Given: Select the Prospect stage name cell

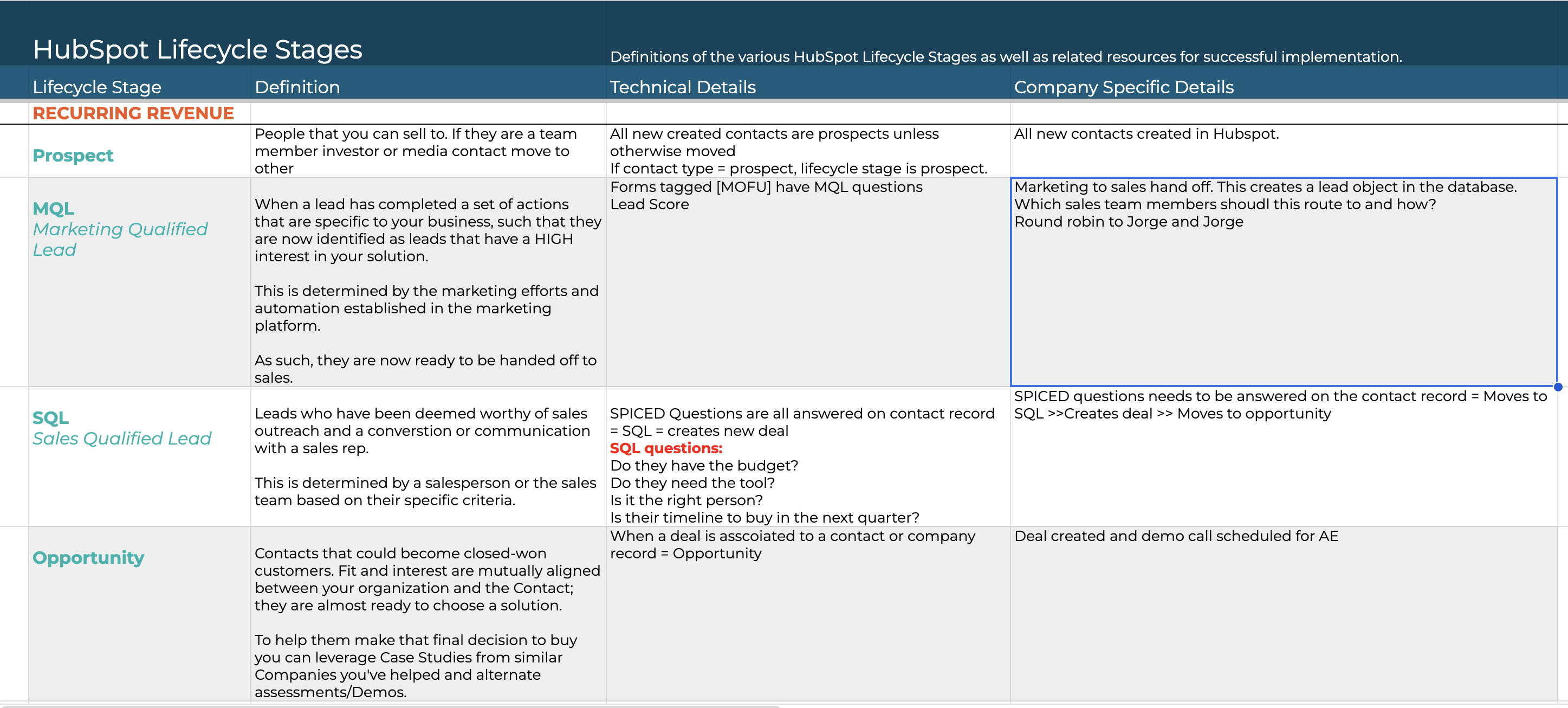Looking at the screenshot, I should [73, 156].
